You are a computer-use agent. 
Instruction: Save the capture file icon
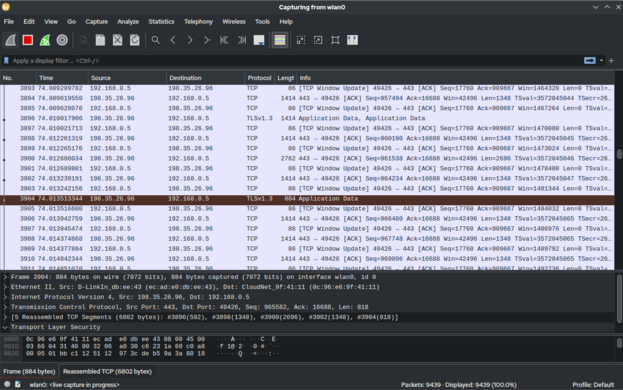click(100, 40)
